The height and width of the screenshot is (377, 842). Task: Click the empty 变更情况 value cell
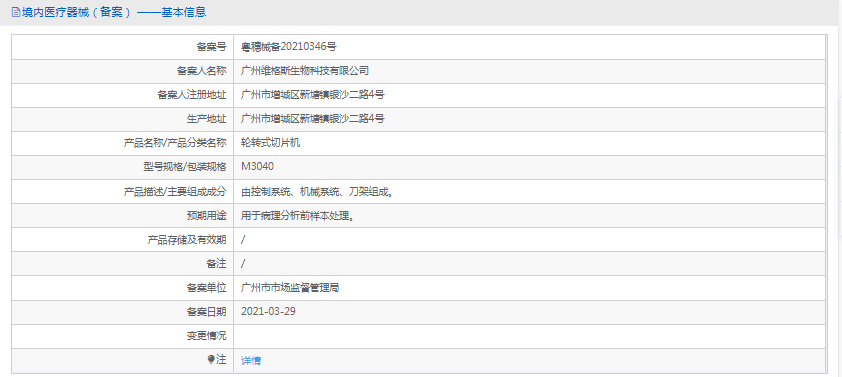point(530,336)
